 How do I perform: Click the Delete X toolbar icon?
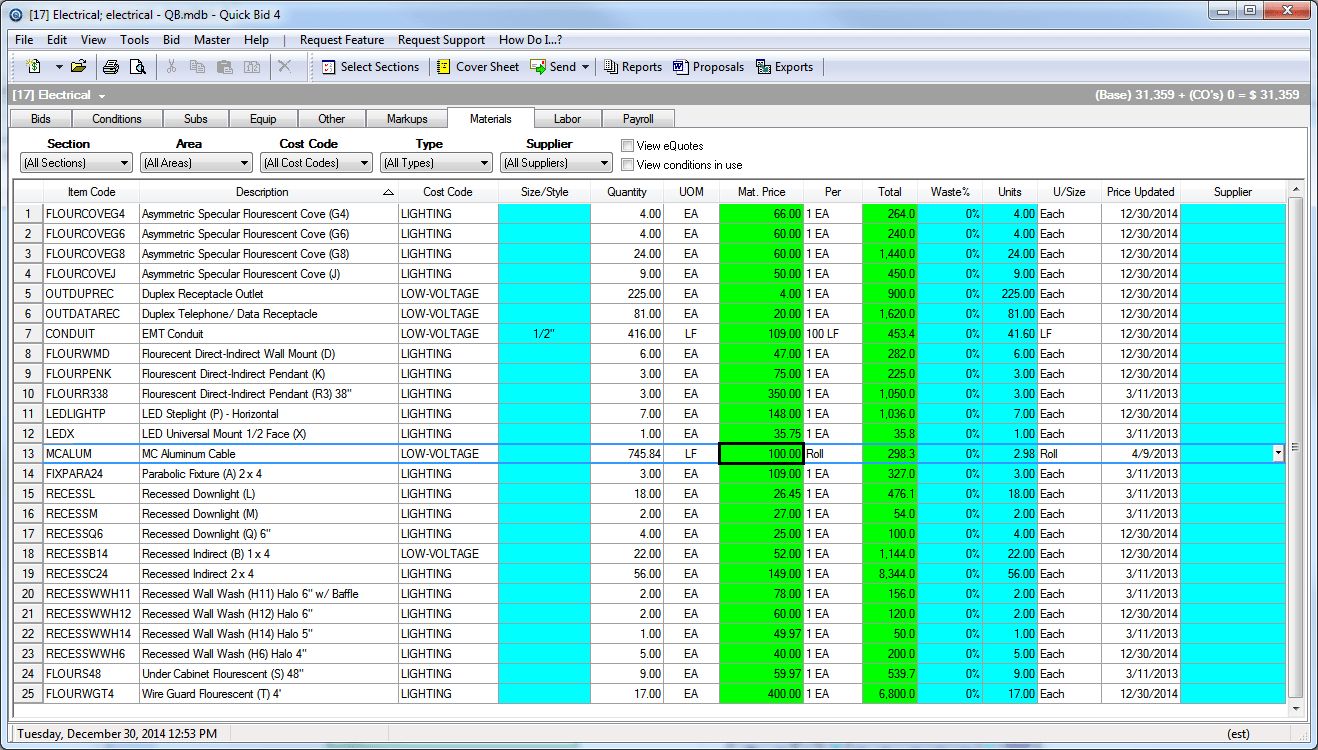285,67
